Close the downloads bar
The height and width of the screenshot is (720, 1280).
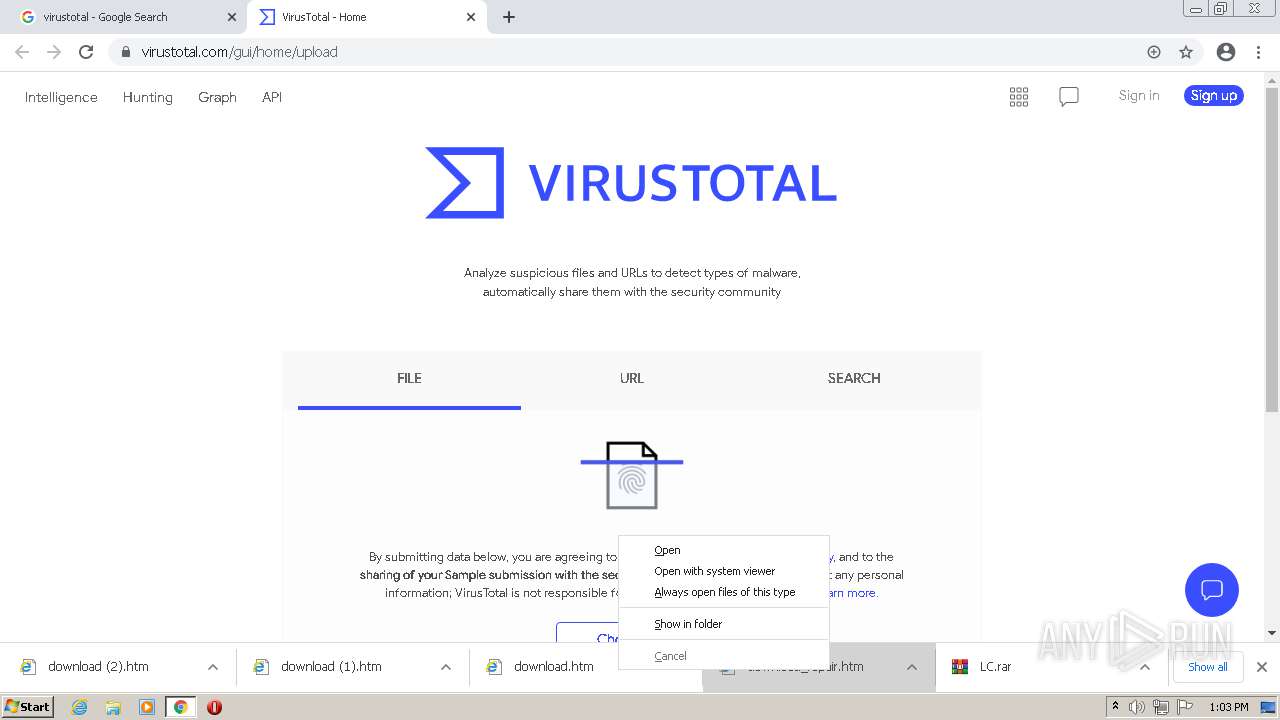1262,667
